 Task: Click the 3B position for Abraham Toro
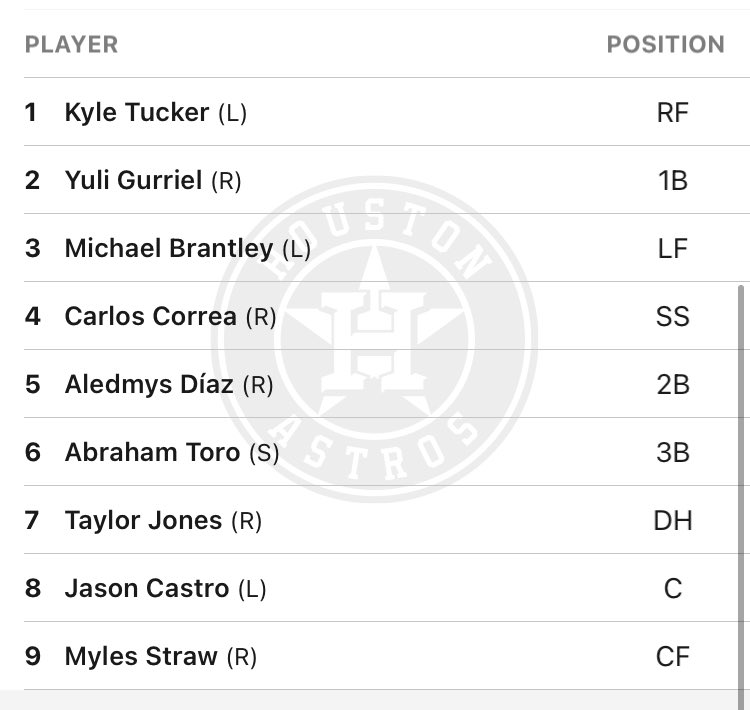673,452
